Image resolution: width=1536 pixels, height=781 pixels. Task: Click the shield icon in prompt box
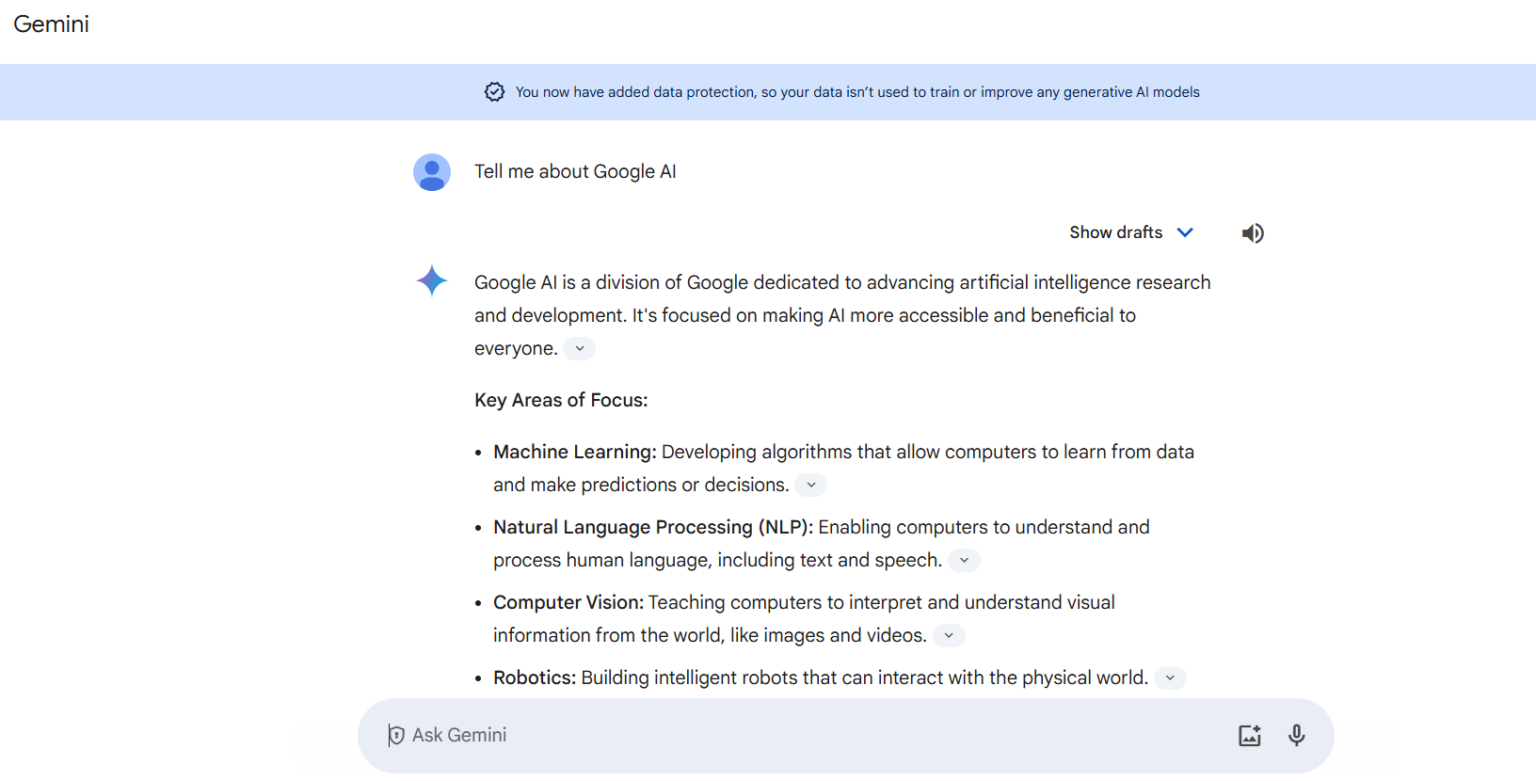pos(396,736)
